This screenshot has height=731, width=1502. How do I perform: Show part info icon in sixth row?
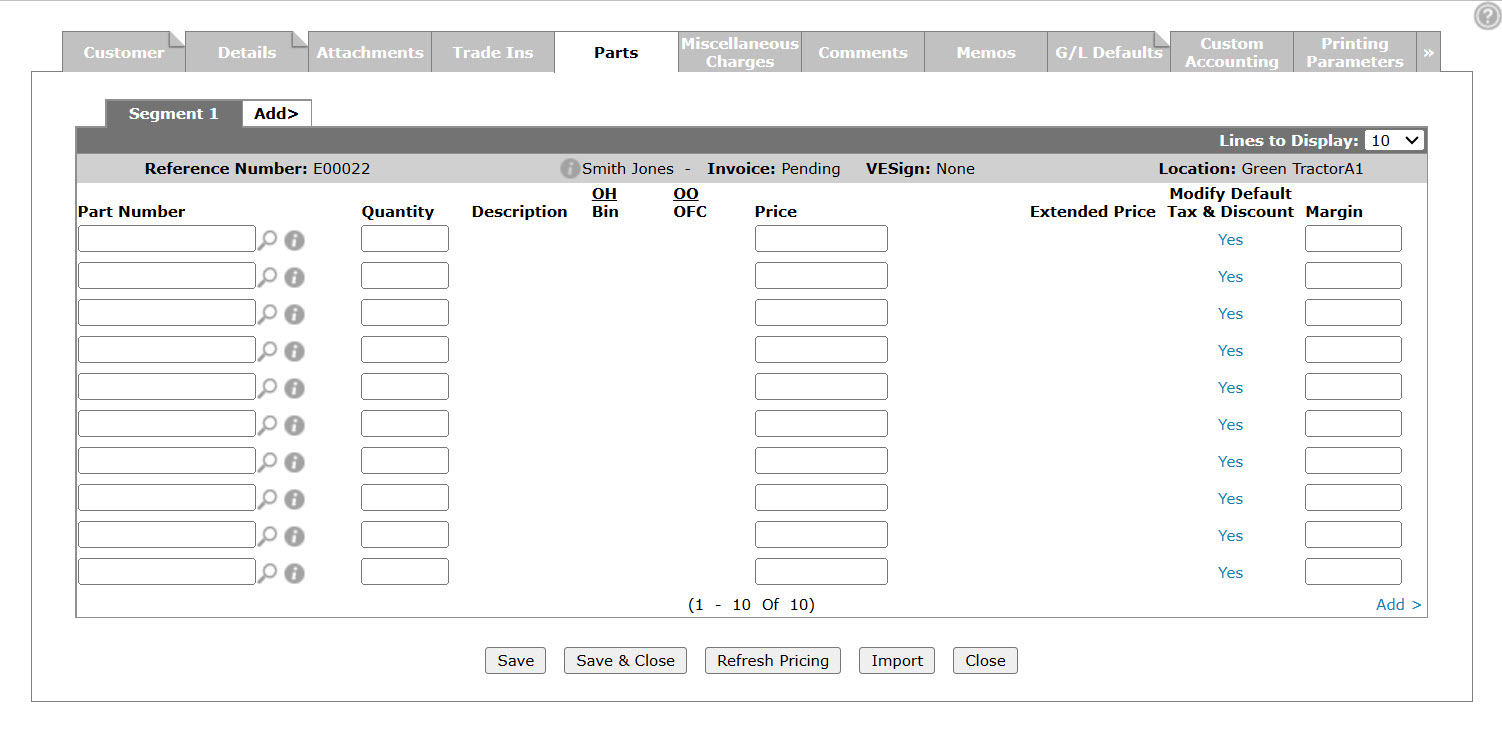294,425
